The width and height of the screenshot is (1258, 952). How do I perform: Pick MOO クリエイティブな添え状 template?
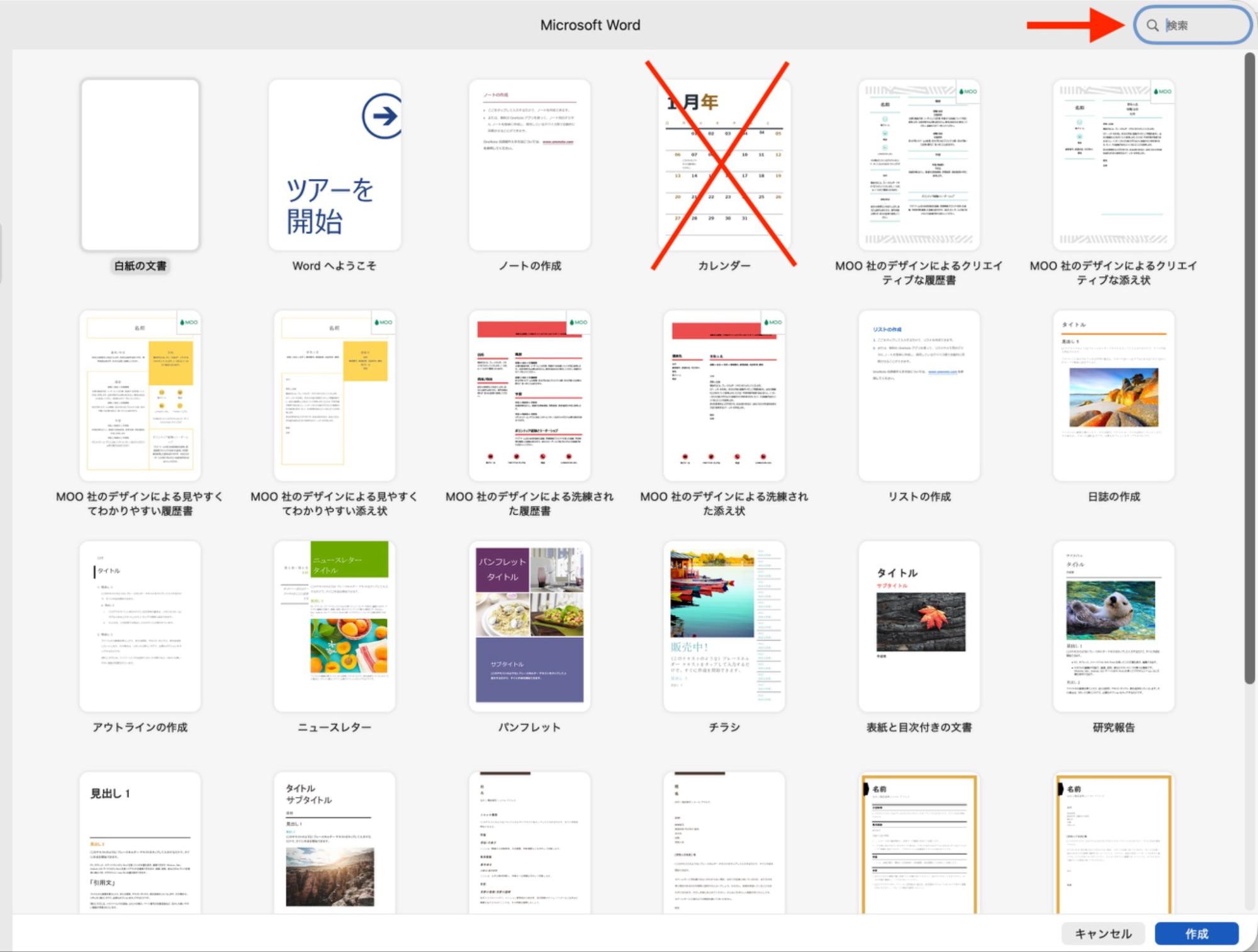coord(1113,165)
